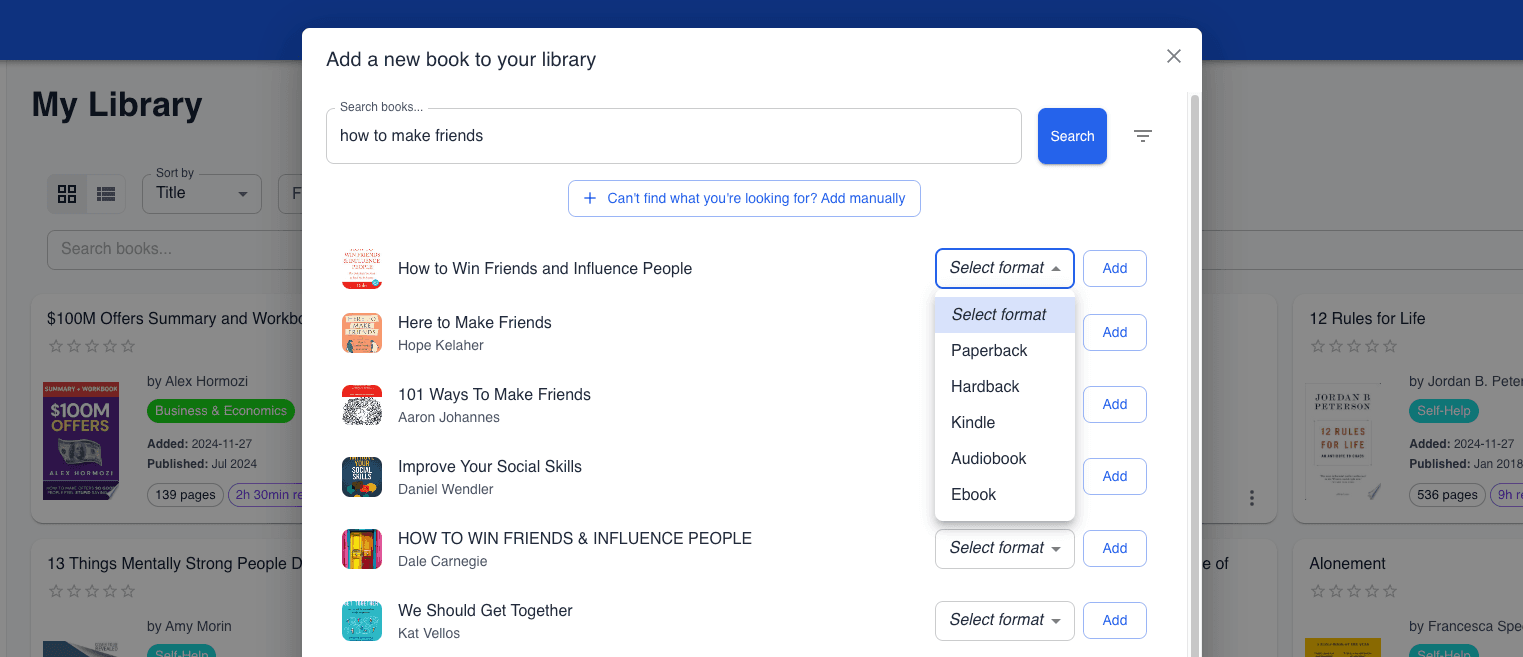Image resolution: width=1523 pixels, height=657 pixels.
Task: Click $100M Offers book cover
Action: [81, 440]
